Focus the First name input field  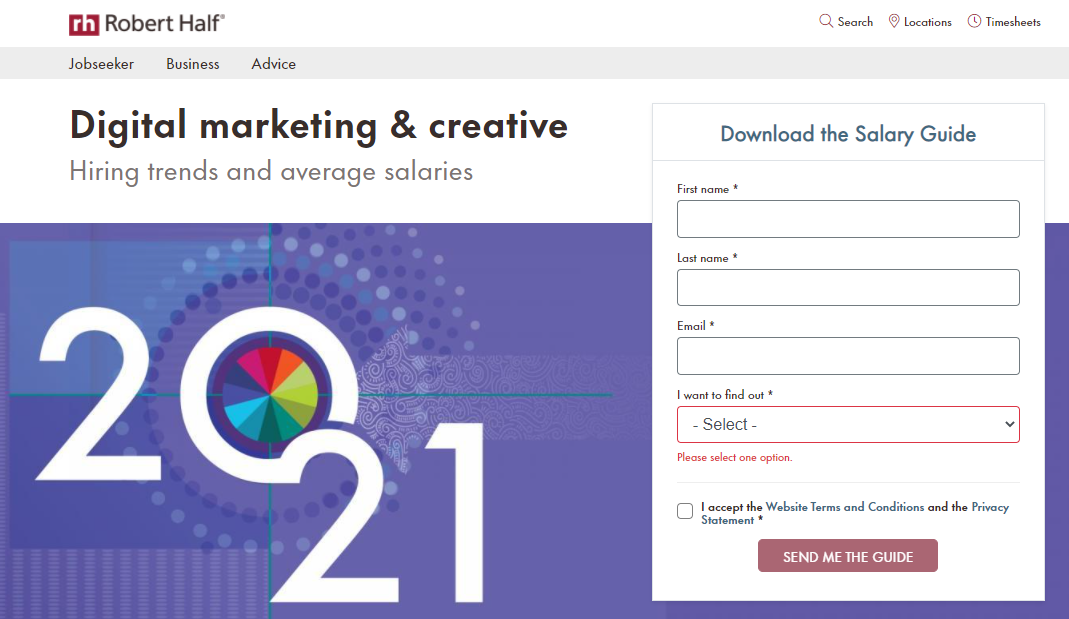(848, 219)
